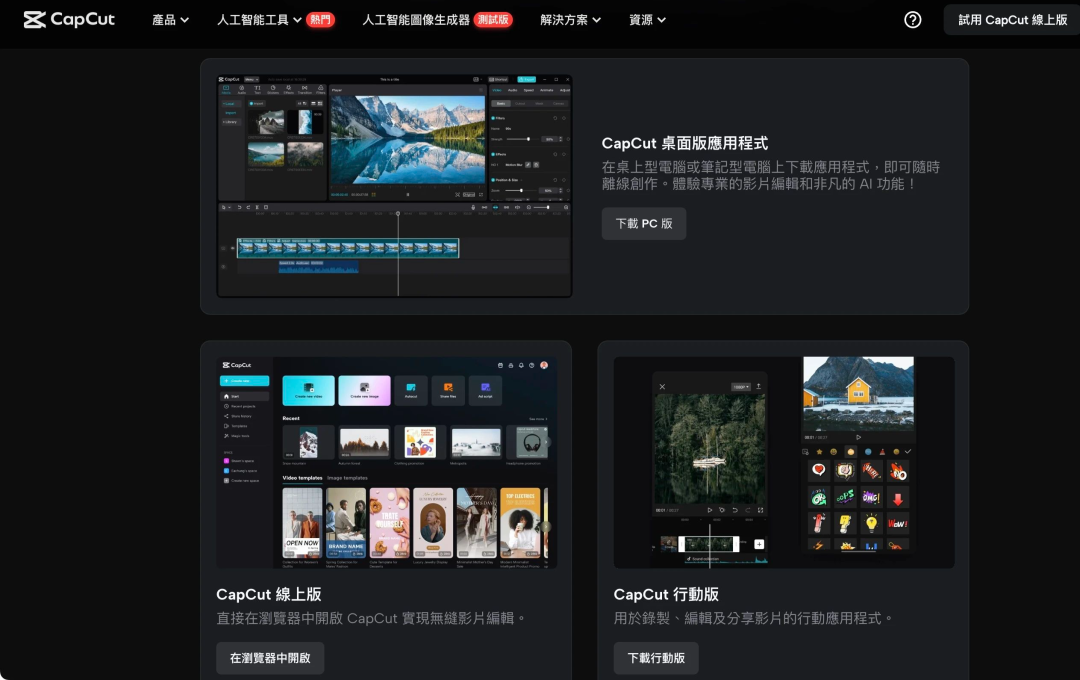Click the Create new video card icon

pos(308,387)
